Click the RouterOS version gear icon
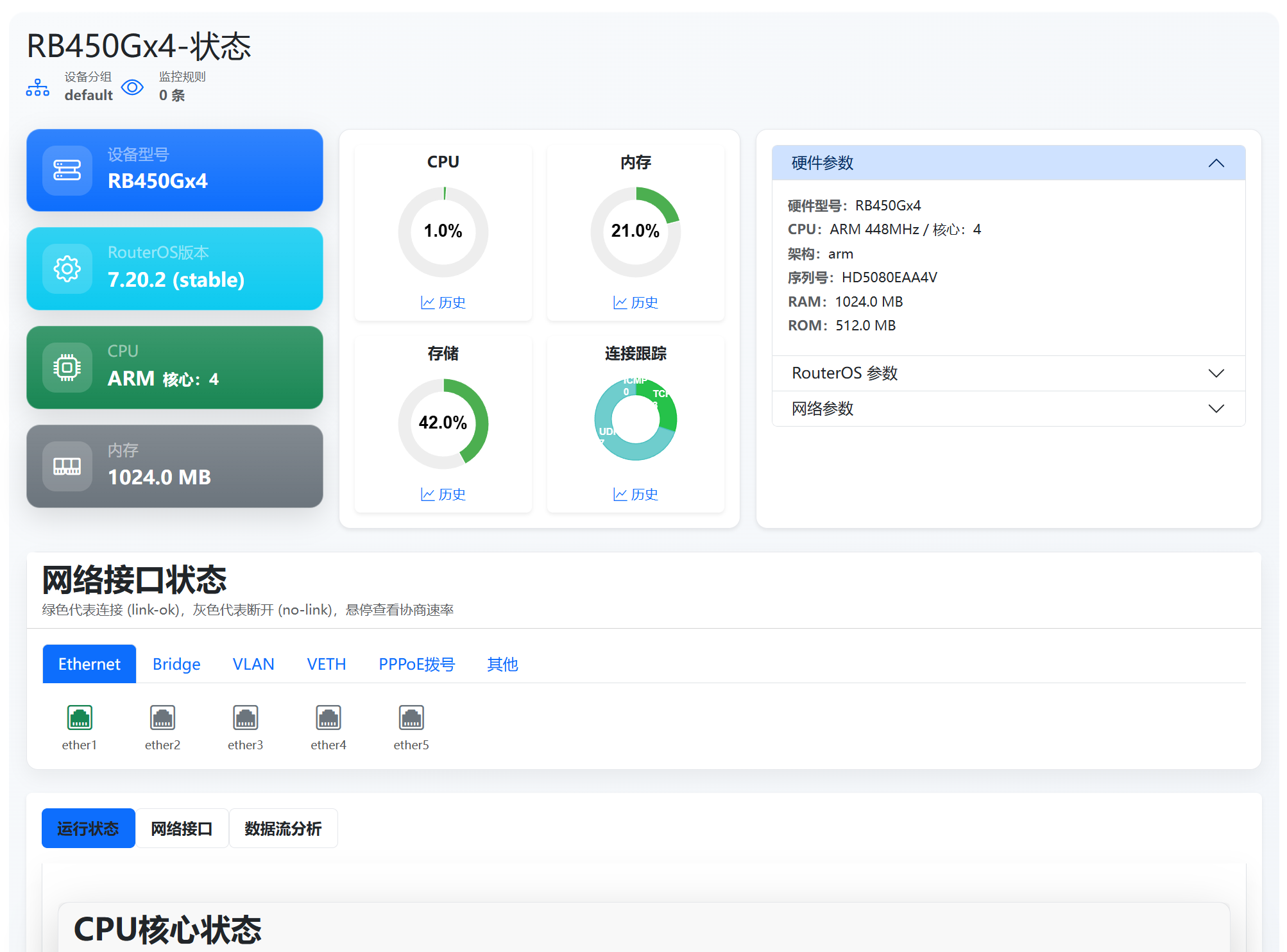The height and width of the screenshot is (952, 1287). (x=67, y=269)
